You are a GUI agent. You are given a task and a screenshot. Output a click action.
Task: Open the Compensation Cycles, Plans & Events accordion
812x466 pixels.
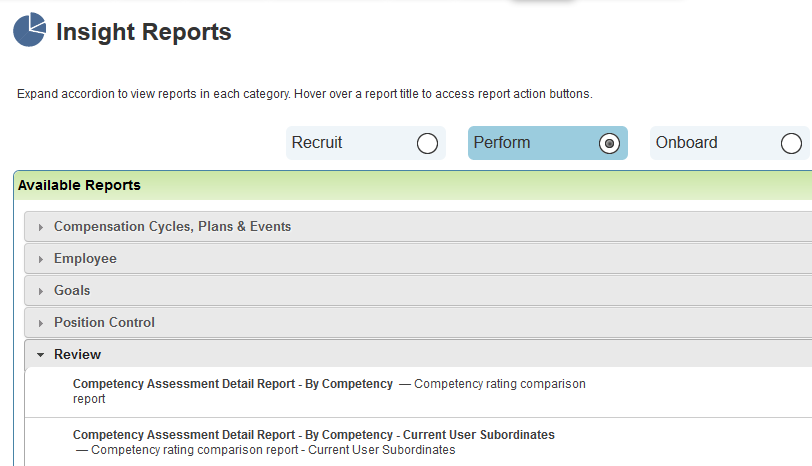(418, 226)
